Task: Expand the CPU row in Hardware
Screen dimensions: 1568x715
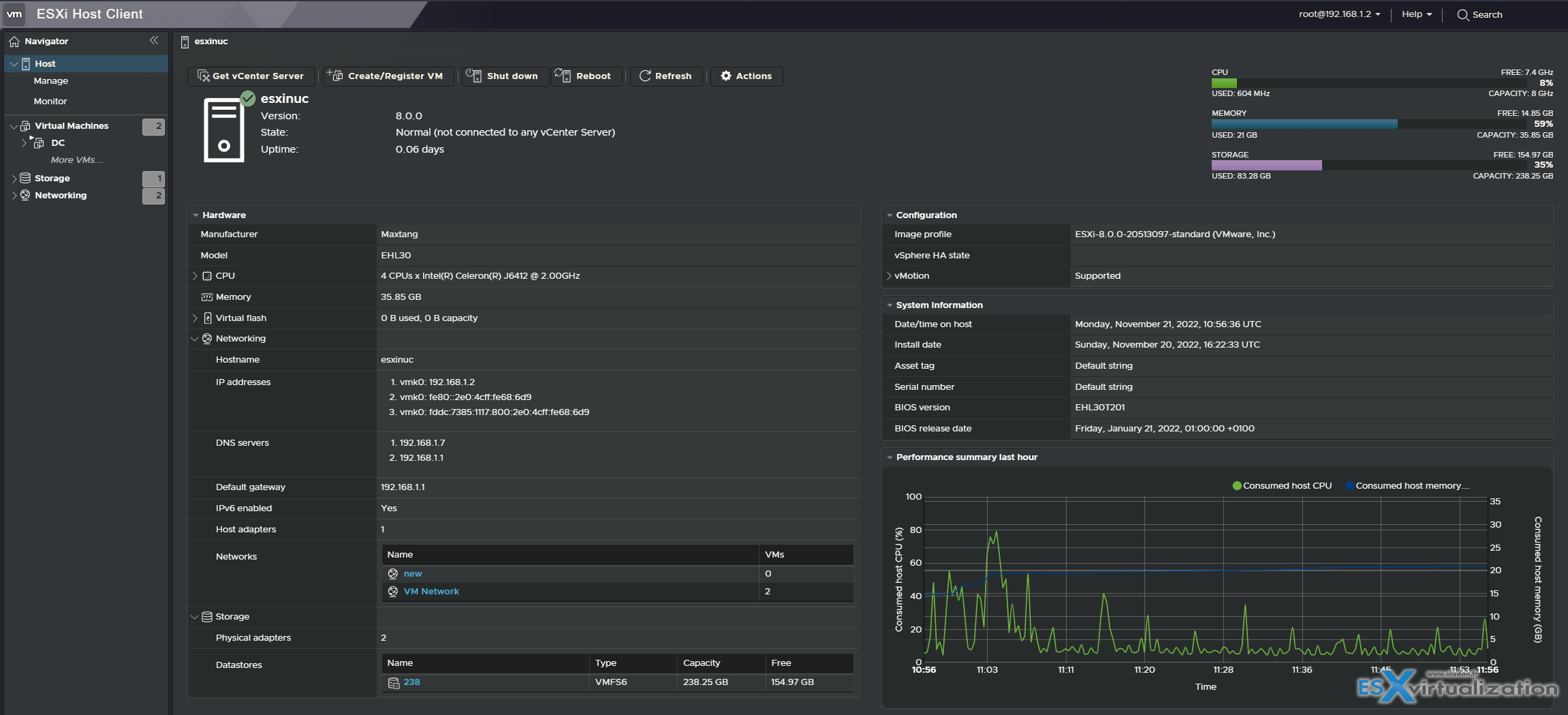Action: tap(195, 276)
